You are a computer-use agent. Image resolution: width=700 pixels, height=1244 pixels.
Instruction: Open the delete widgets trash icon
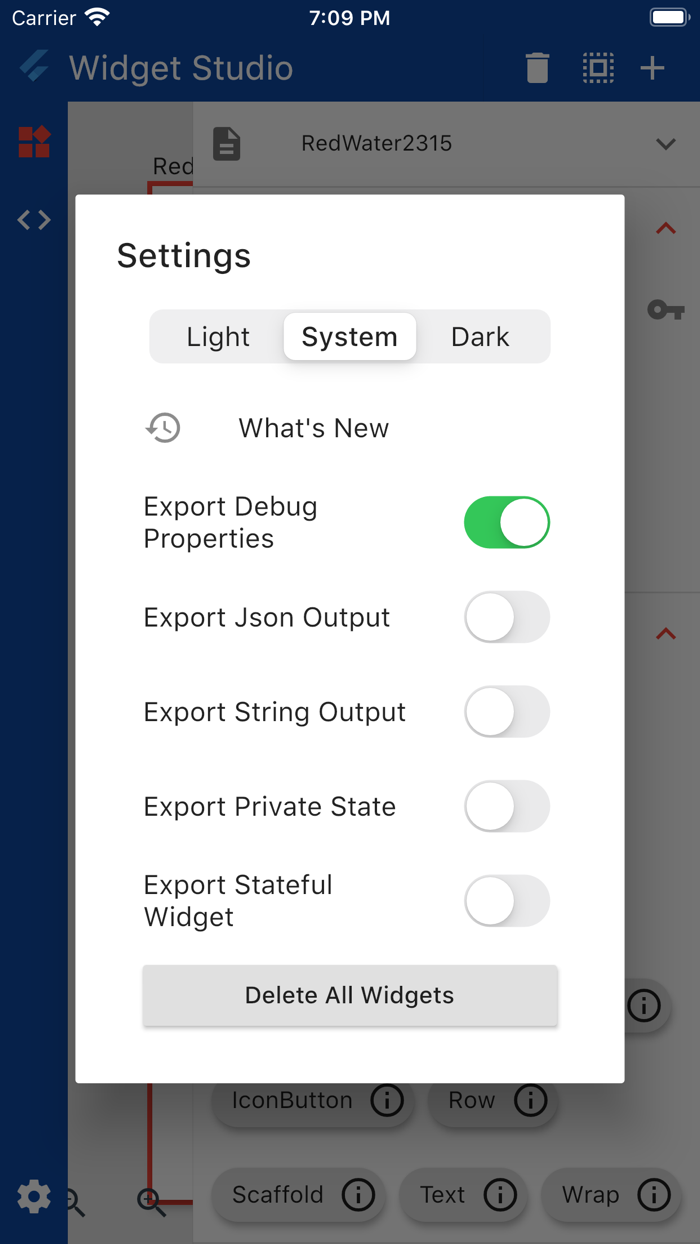537,68
